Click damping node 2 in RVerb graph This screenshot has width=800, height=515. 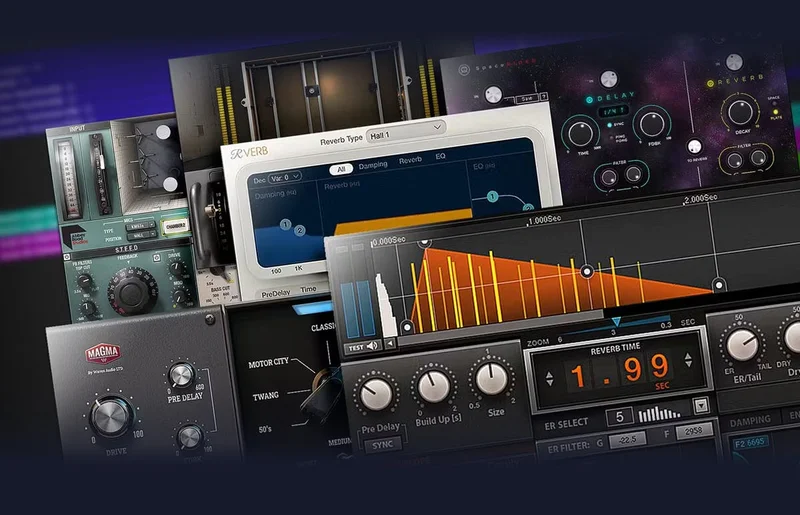pyautogui.click(x=299, y=230)
